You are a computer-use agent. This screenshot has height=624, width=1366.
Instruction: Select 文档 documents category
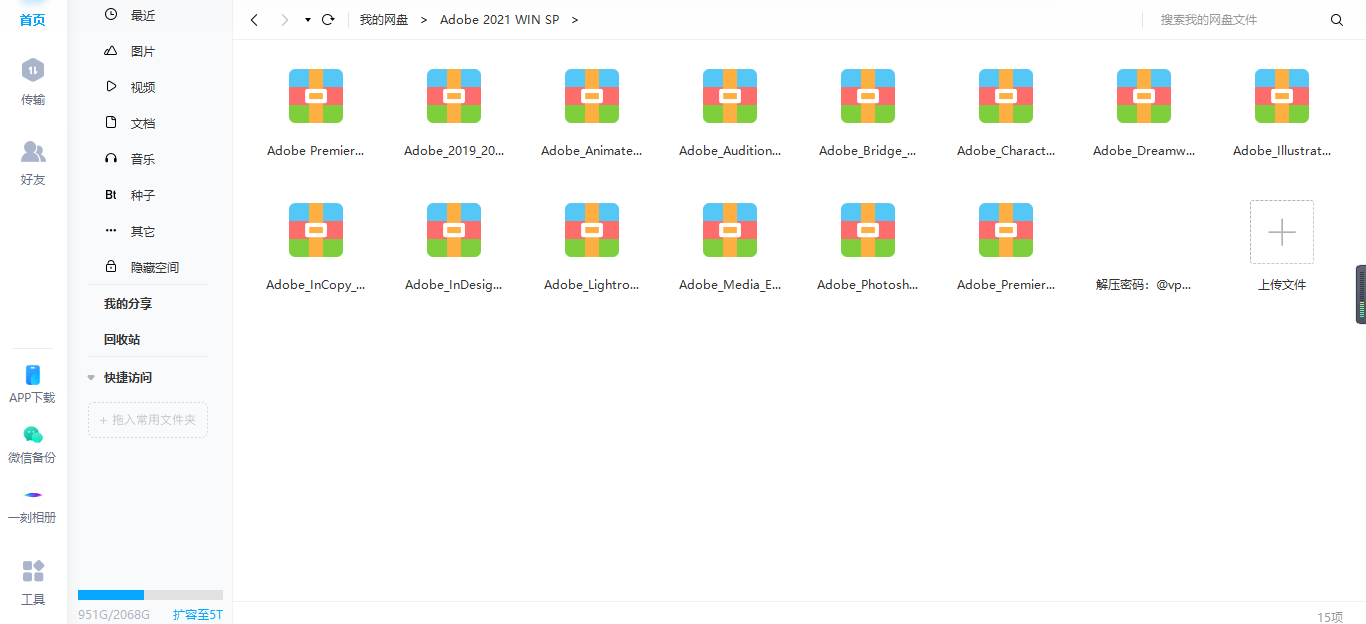(142, 123)
